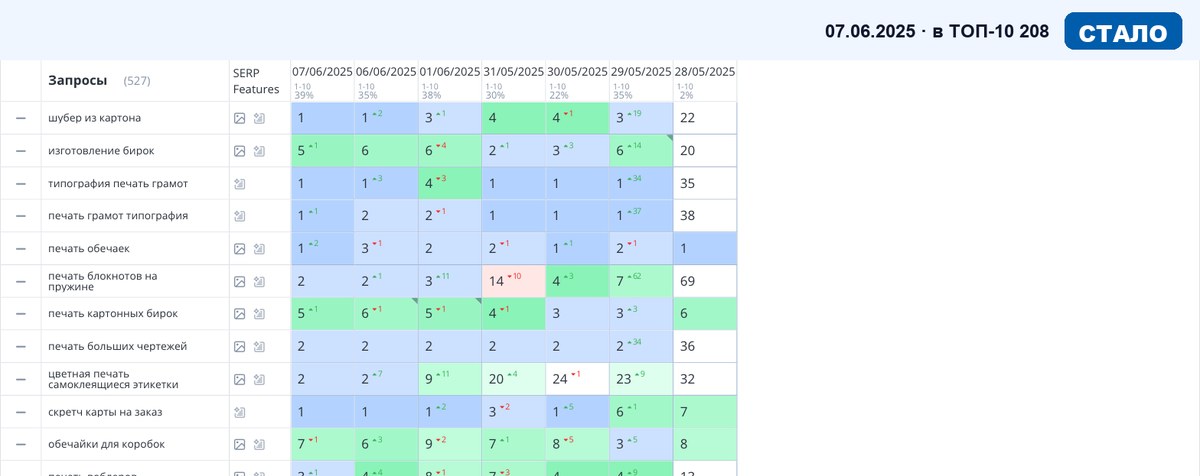Click the dash marker beside печать обечаек
Image resolution: width=1200 pixels, height=476 pixels.
point(20,249)
